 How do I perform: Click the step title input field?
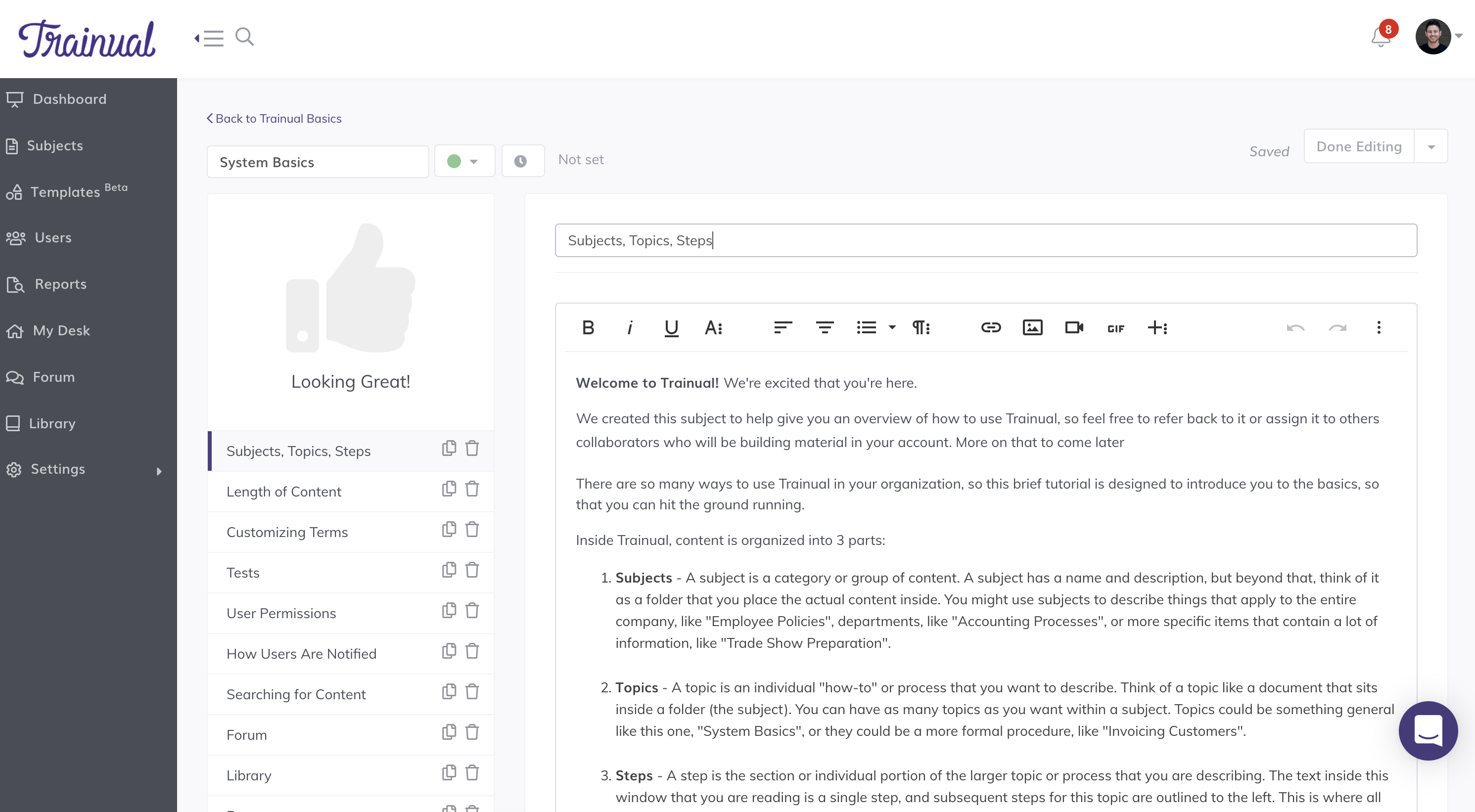coord(985,240)
